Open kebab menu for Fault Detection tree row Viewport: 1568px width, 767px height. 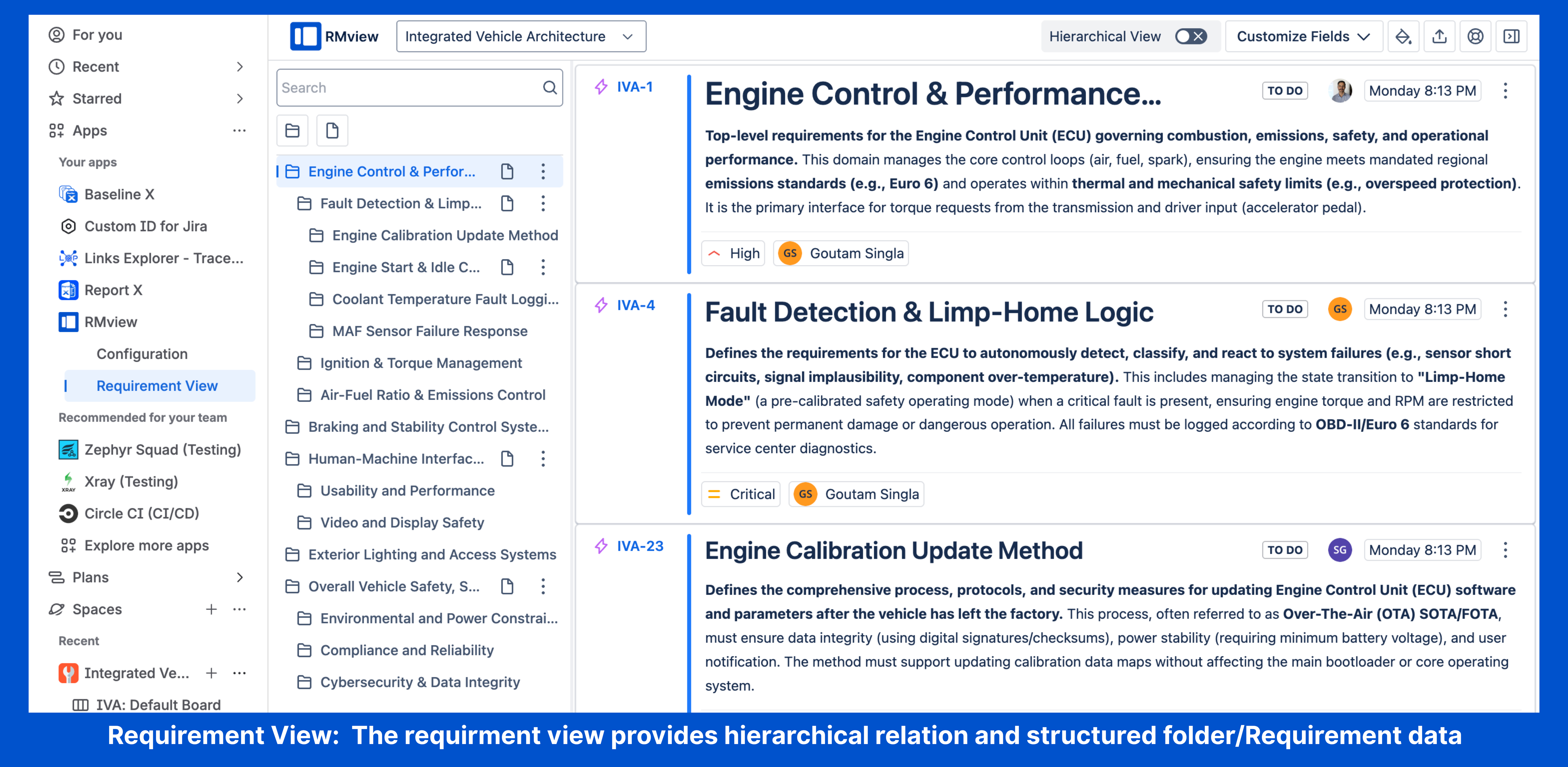click(x=543, y=203)
